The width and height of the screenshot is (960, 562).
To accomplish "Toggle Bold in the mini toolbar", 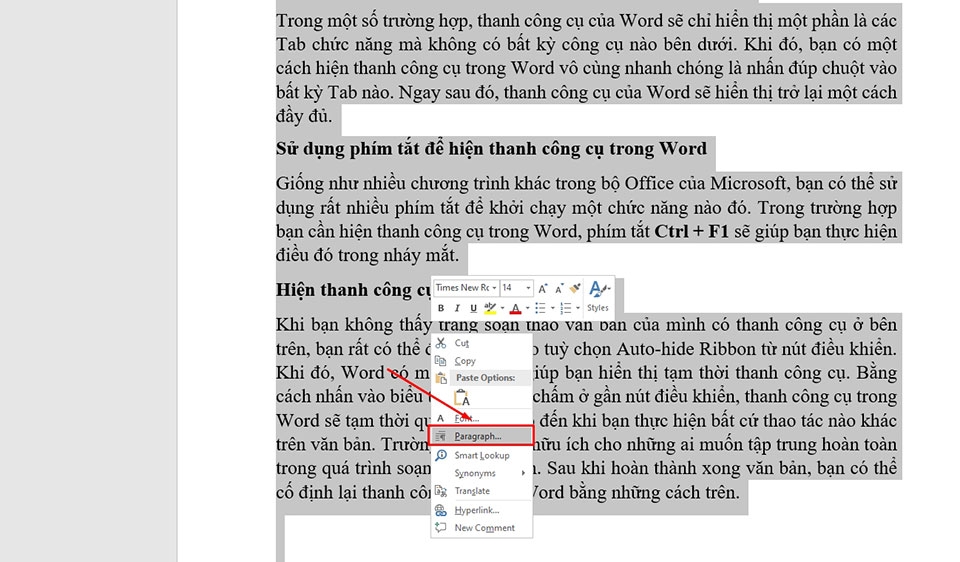I will (x=441, y=308).
